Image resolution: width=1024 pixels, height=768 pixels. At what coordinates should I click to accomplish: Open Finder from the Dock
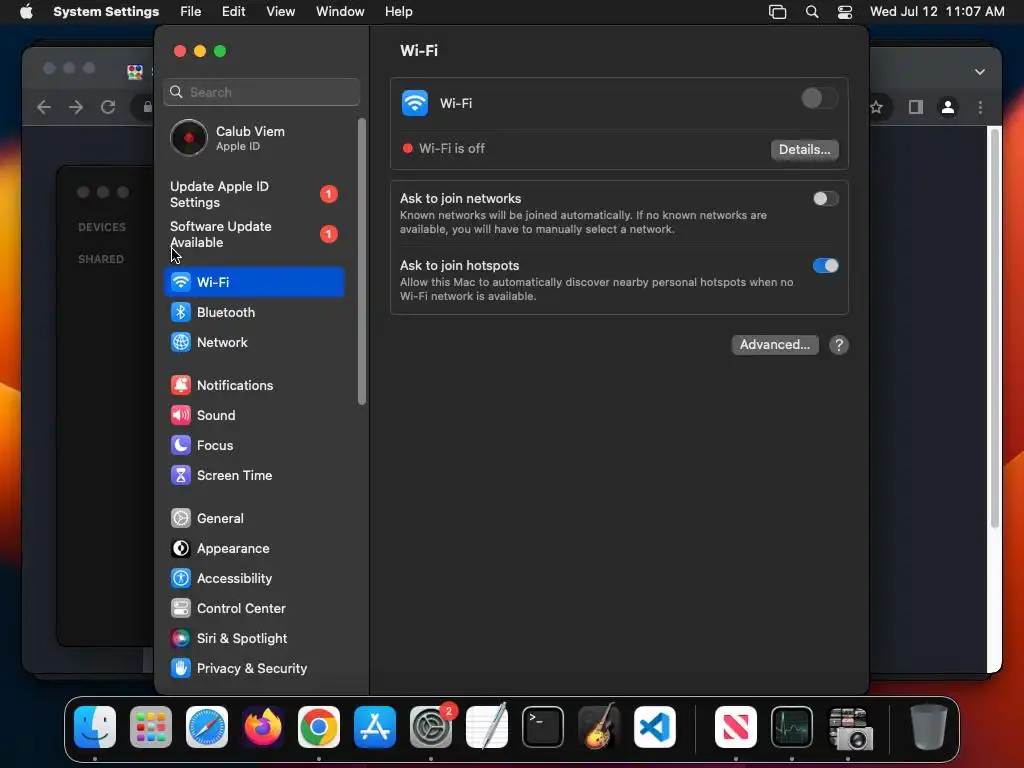pyautogui.click(x=95, y=727)
